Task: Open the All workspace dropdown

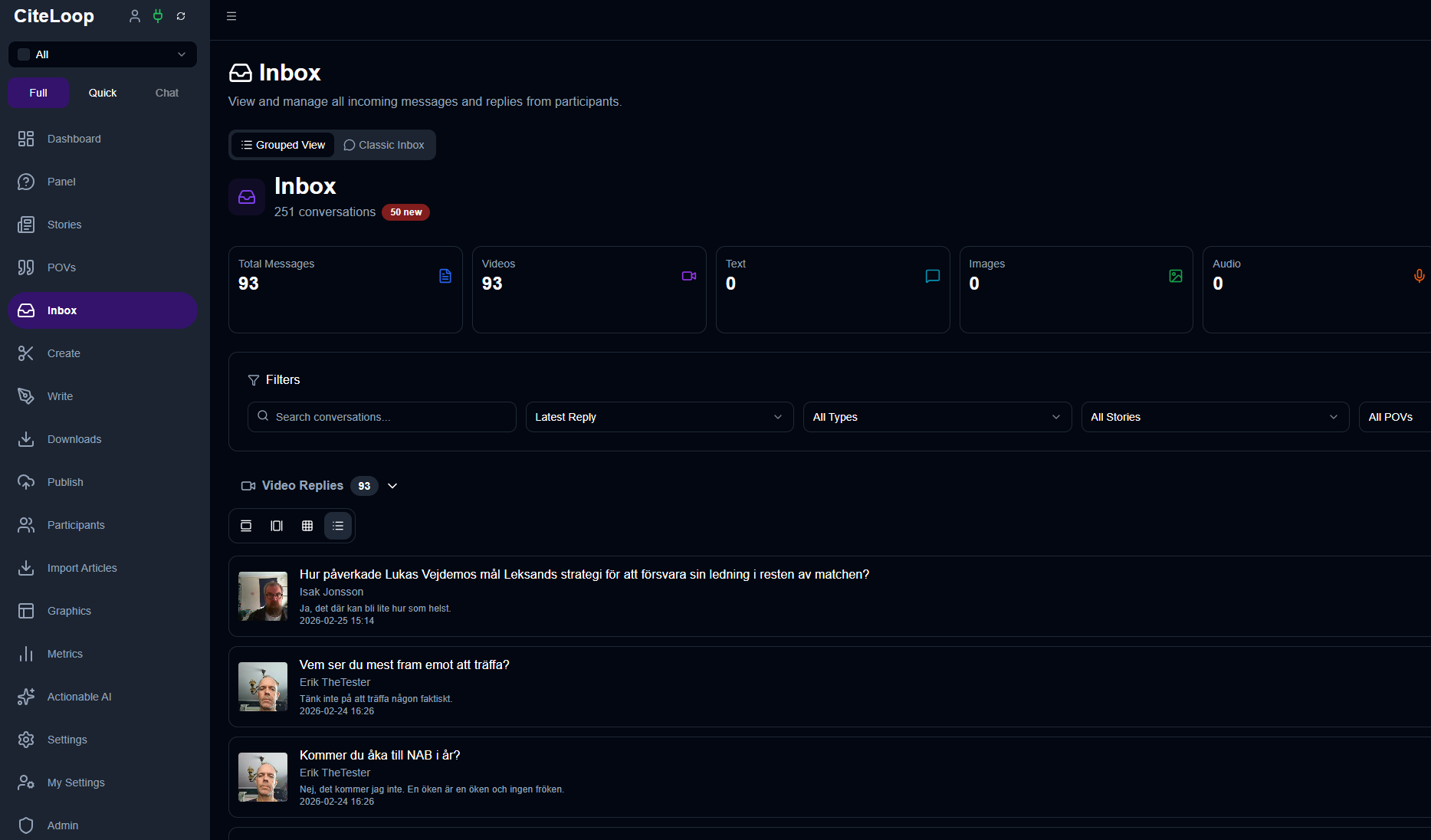Action: 103,54
